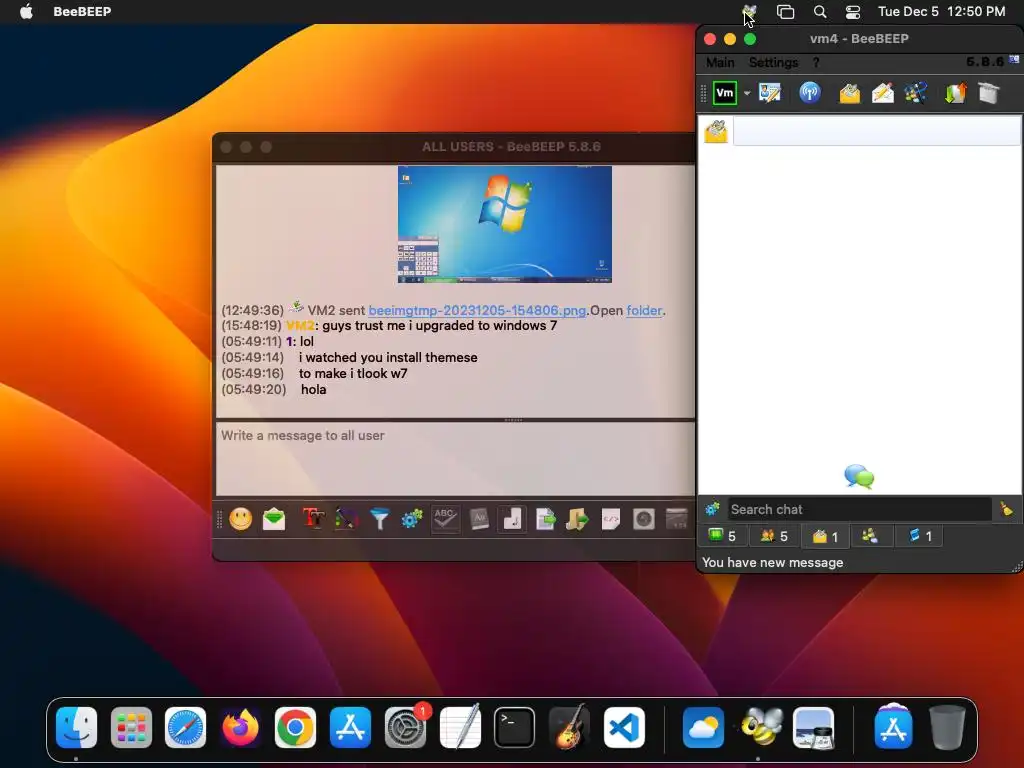Open Visual Studio Code from the dock
Screen dimensions: 1024x768
pos(624,728)
